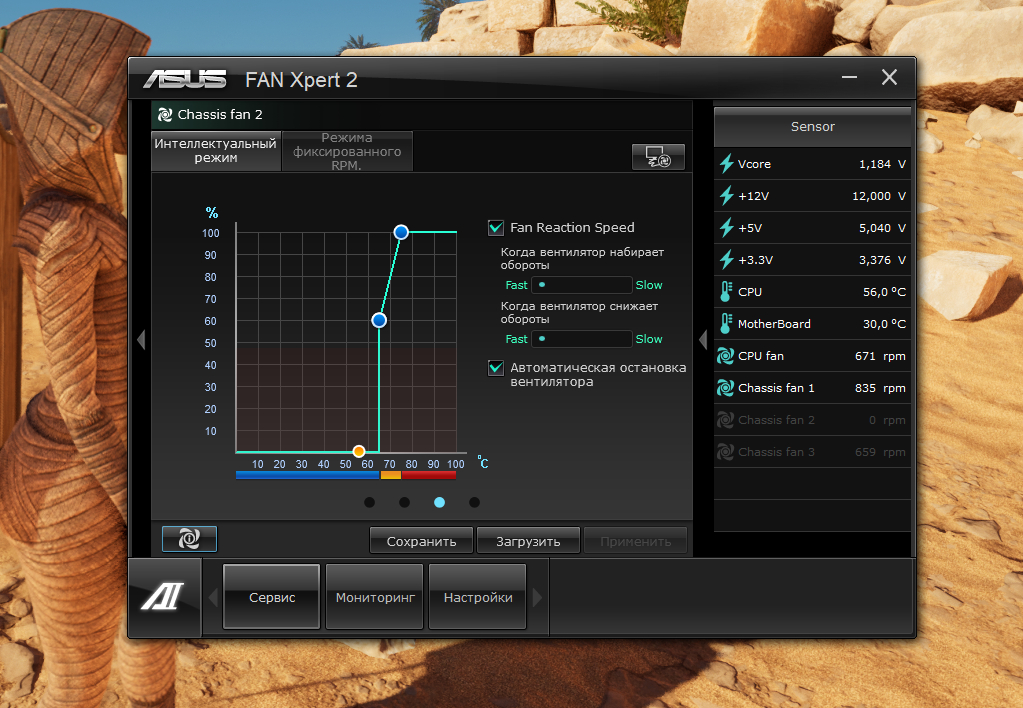Select the highlighted third page dot

pyautogui.click(x=440, y=502)
